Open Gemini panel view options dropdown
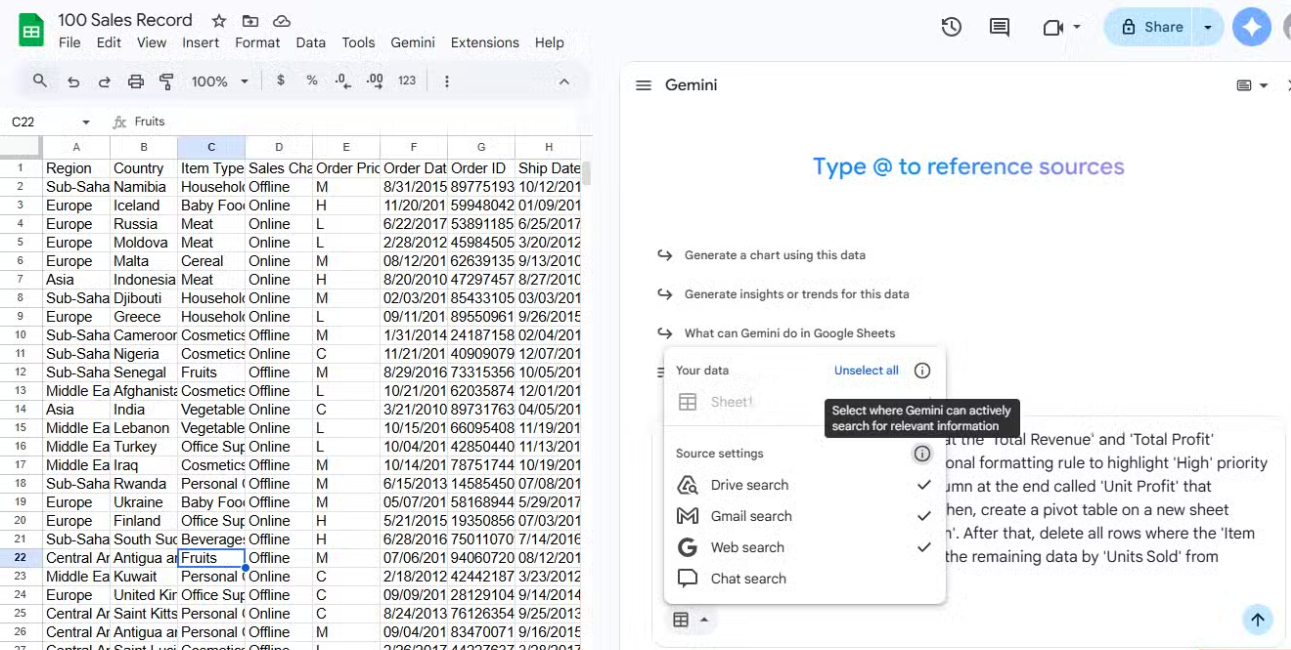The height and width of the screenshot is (650, 1291). click(x=1252, y=86)
